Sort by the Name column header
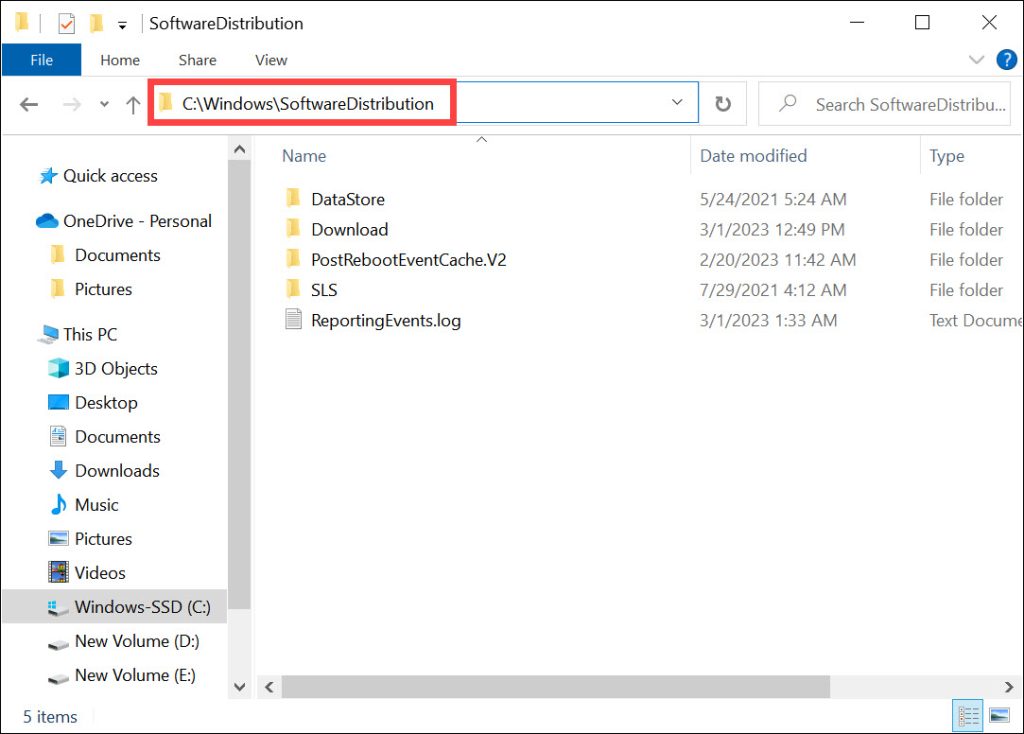The width and height of the screenshot is (1024, 734). pyautogui.click(x=304, y=156)
